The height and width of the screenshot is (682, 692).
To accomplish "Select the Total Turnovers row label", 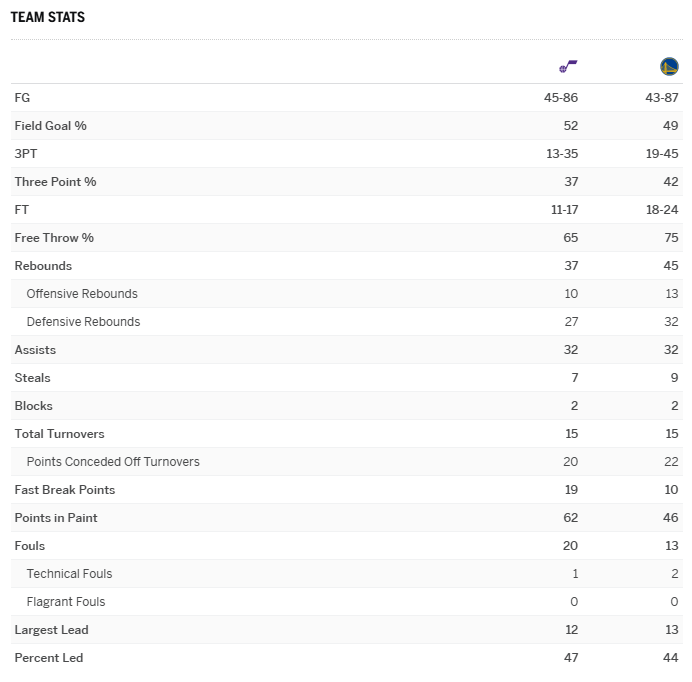I will (x=59, y=434).
